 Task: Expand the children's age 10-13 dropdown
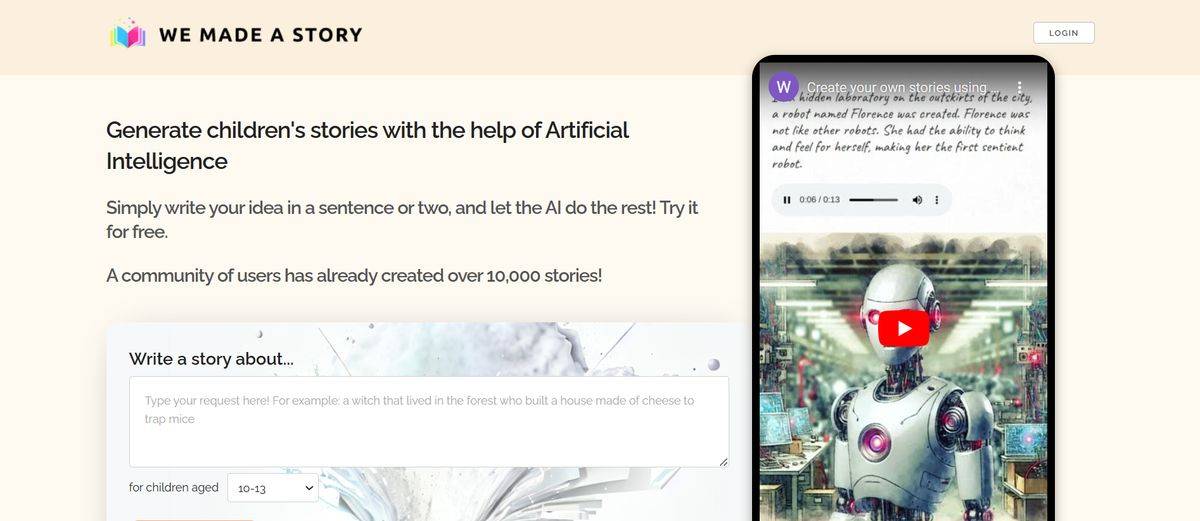(x=273, y=488)
